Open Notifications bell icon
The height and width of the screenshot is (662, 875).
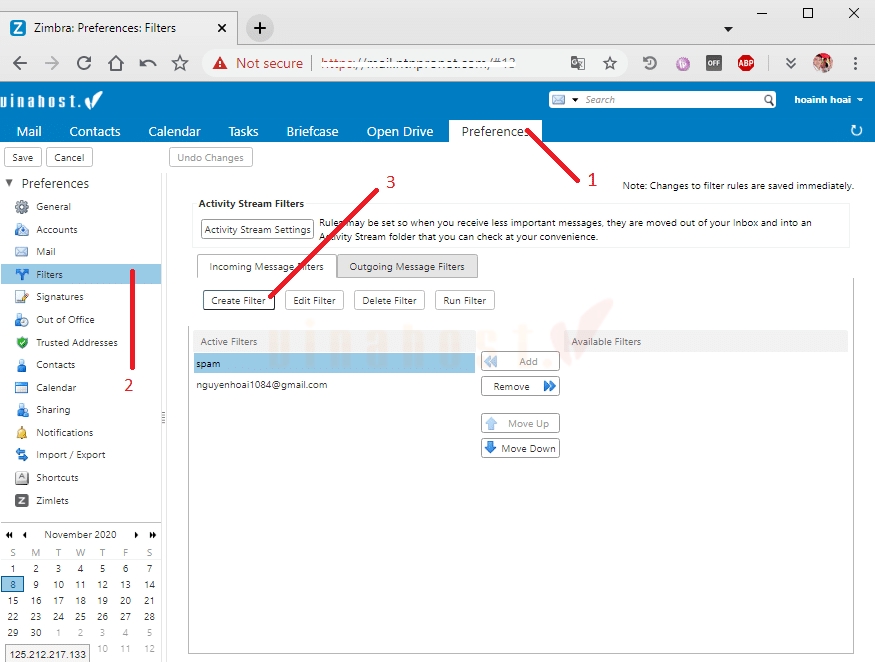[22, 433]
